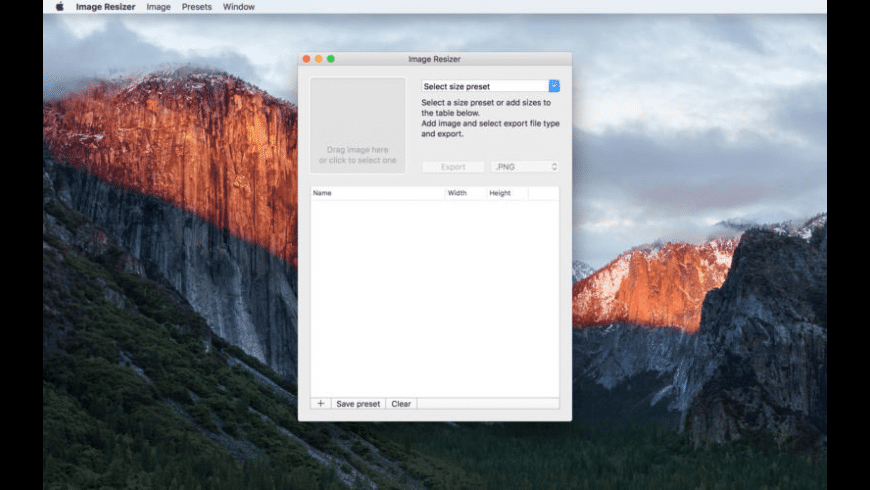Screen dimensions: 870x490
Task: Minimize the Image Resizer window
Action: (x=318, y=59)
